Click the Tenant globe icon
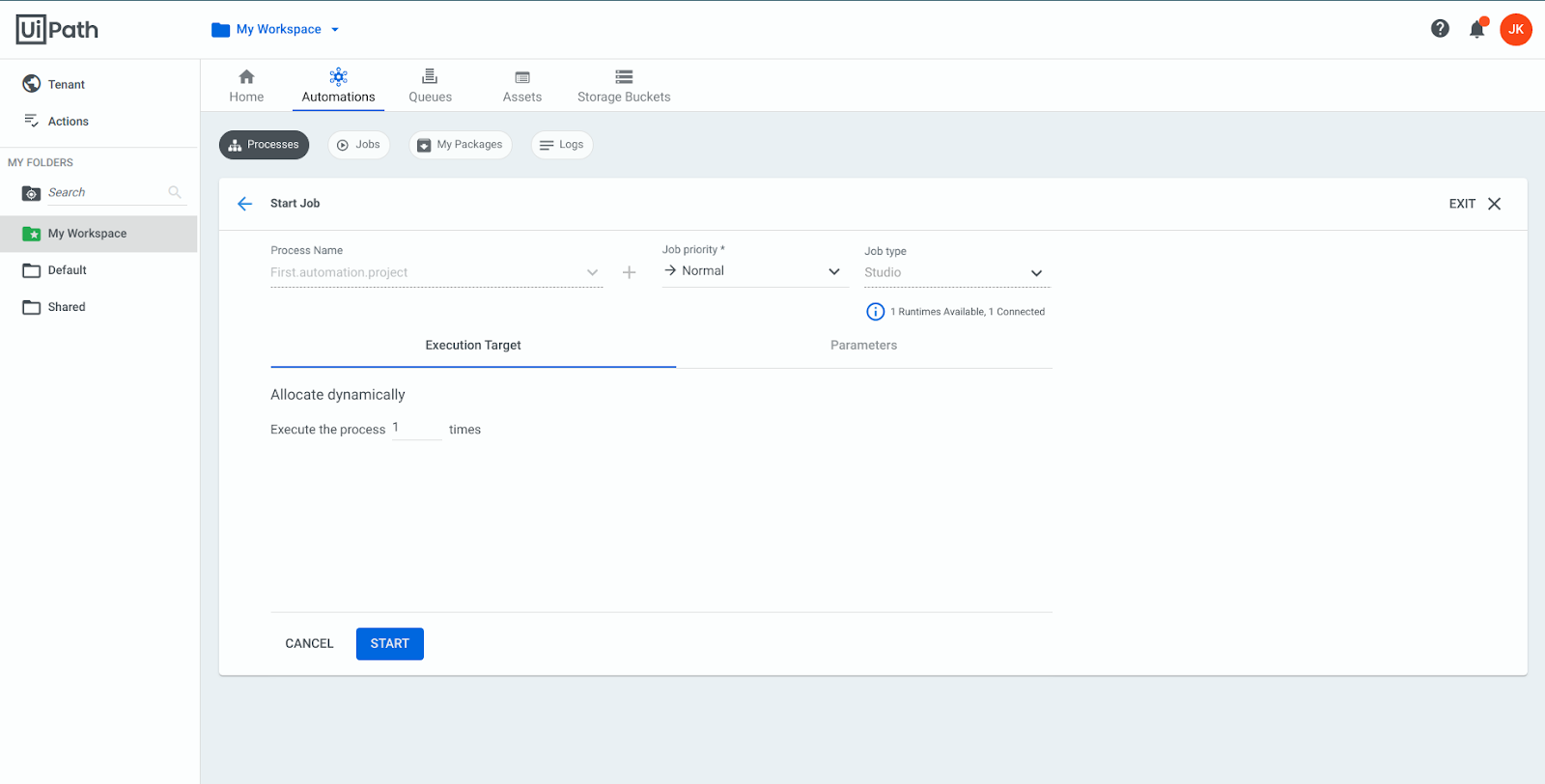This screenshot has height=784, width=1545. point(32,84)
